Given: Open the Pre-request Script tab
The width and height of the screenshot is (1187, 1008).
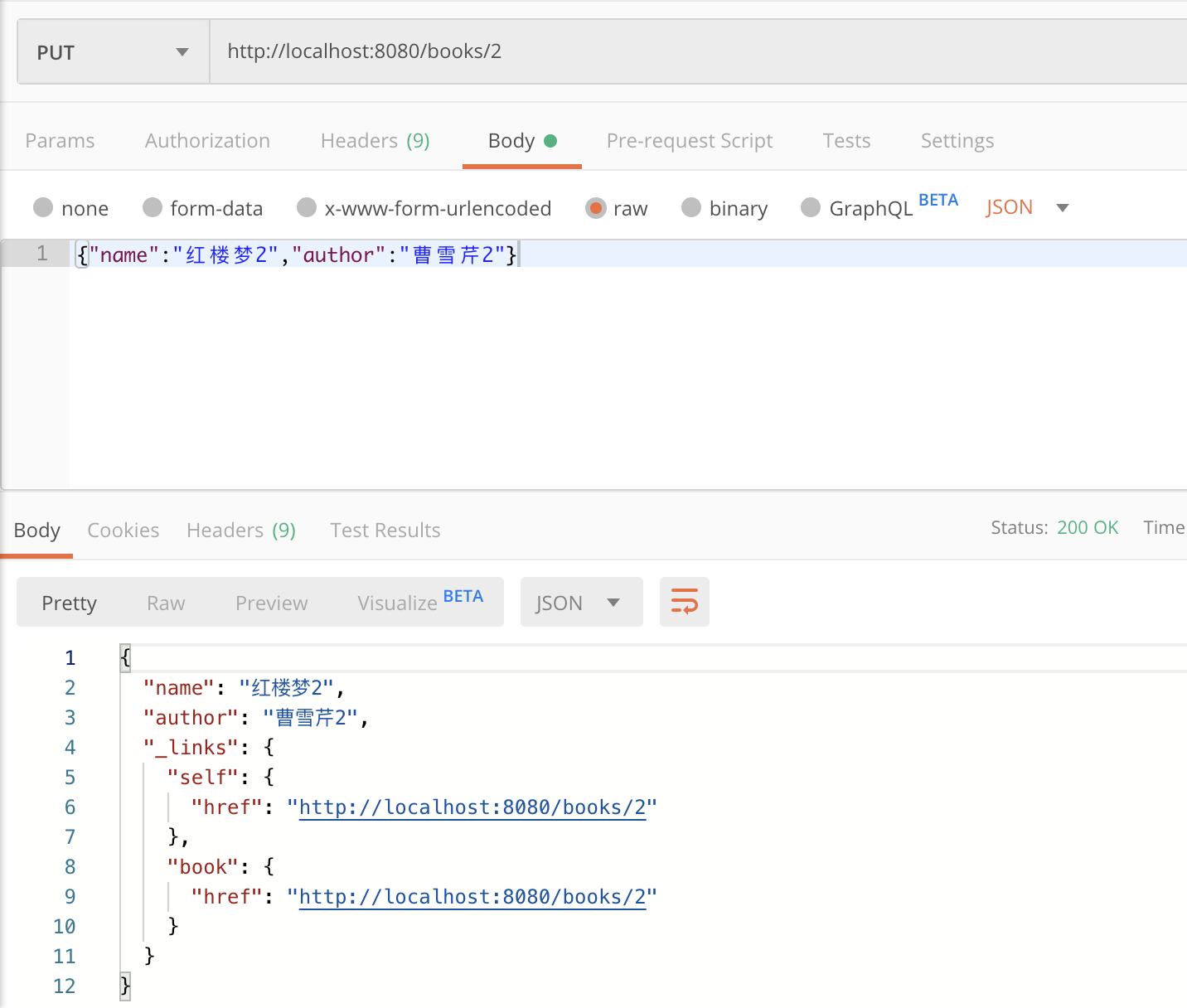Looking at the screenshot, I should point(690,140).
